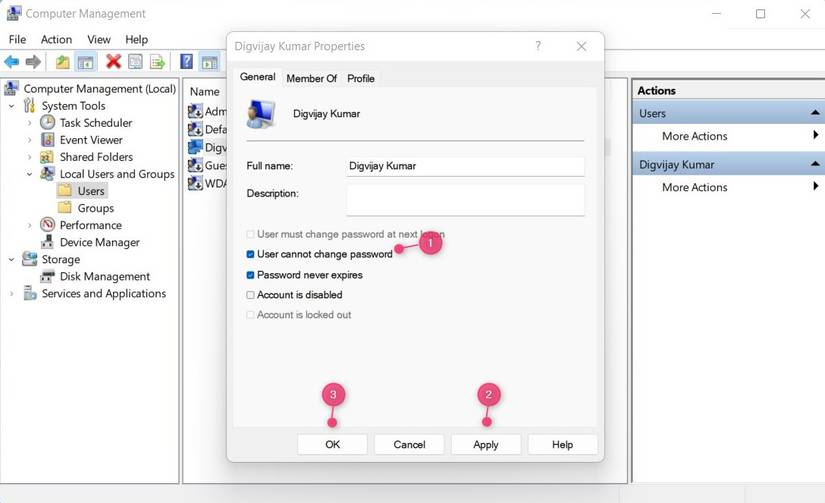
Task: Click the Guest user icon in list
Action: [195, 165]
